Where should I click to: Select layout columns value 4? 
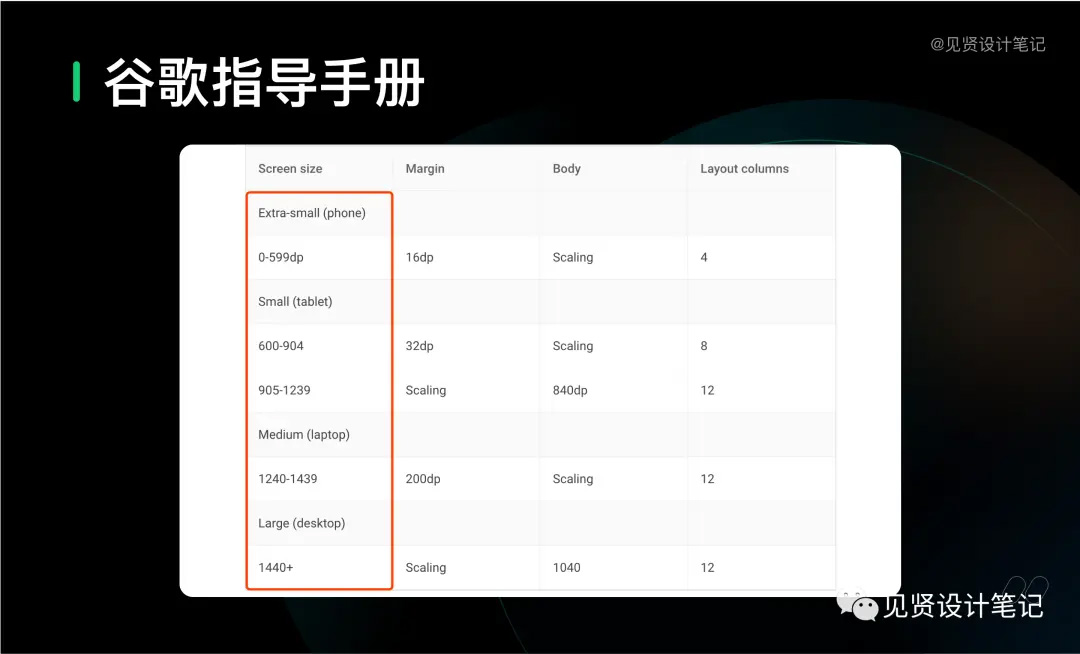click(x=704, y=257)
